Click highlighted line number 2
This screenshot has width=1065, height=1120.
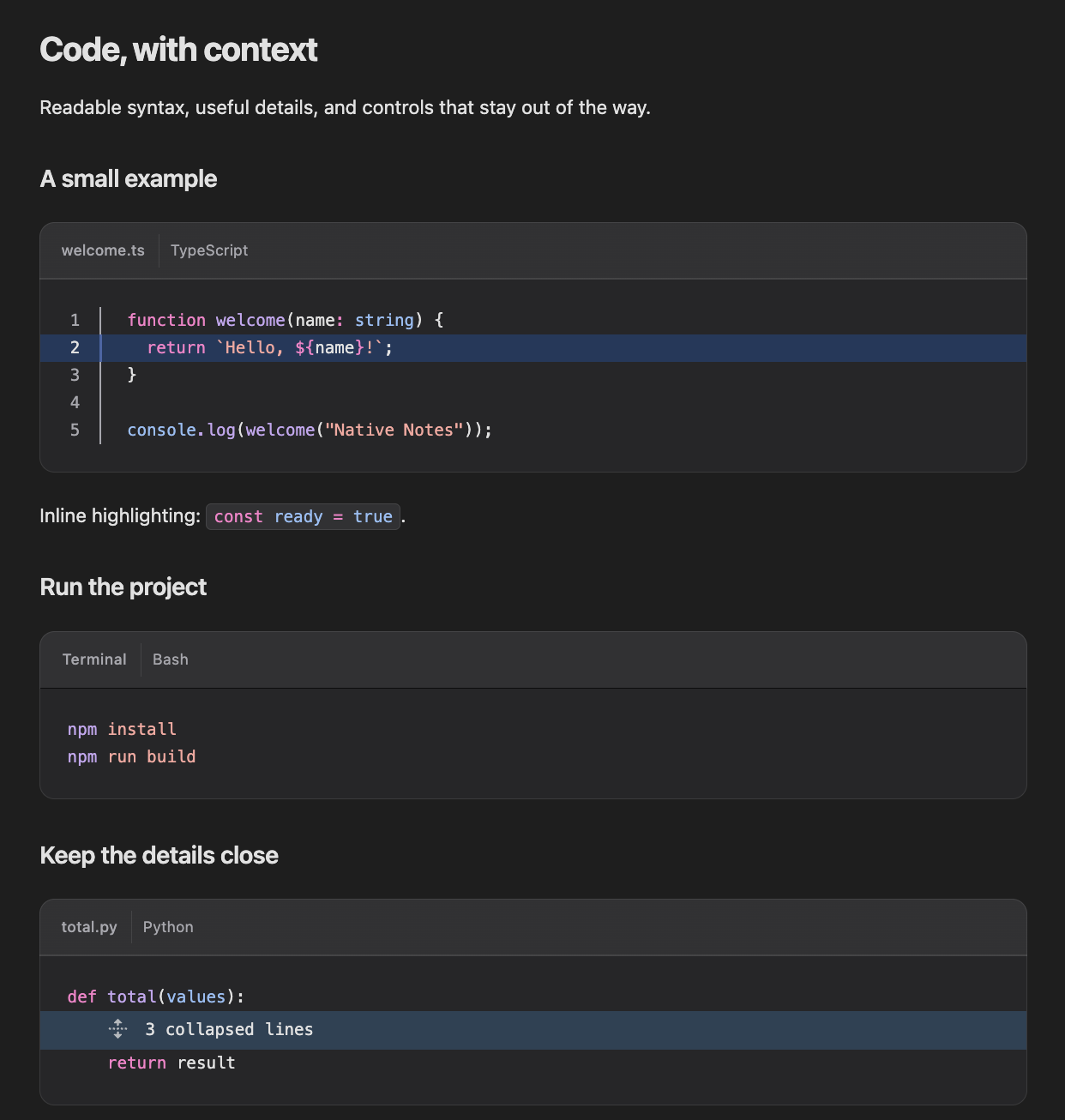(75, 347)
